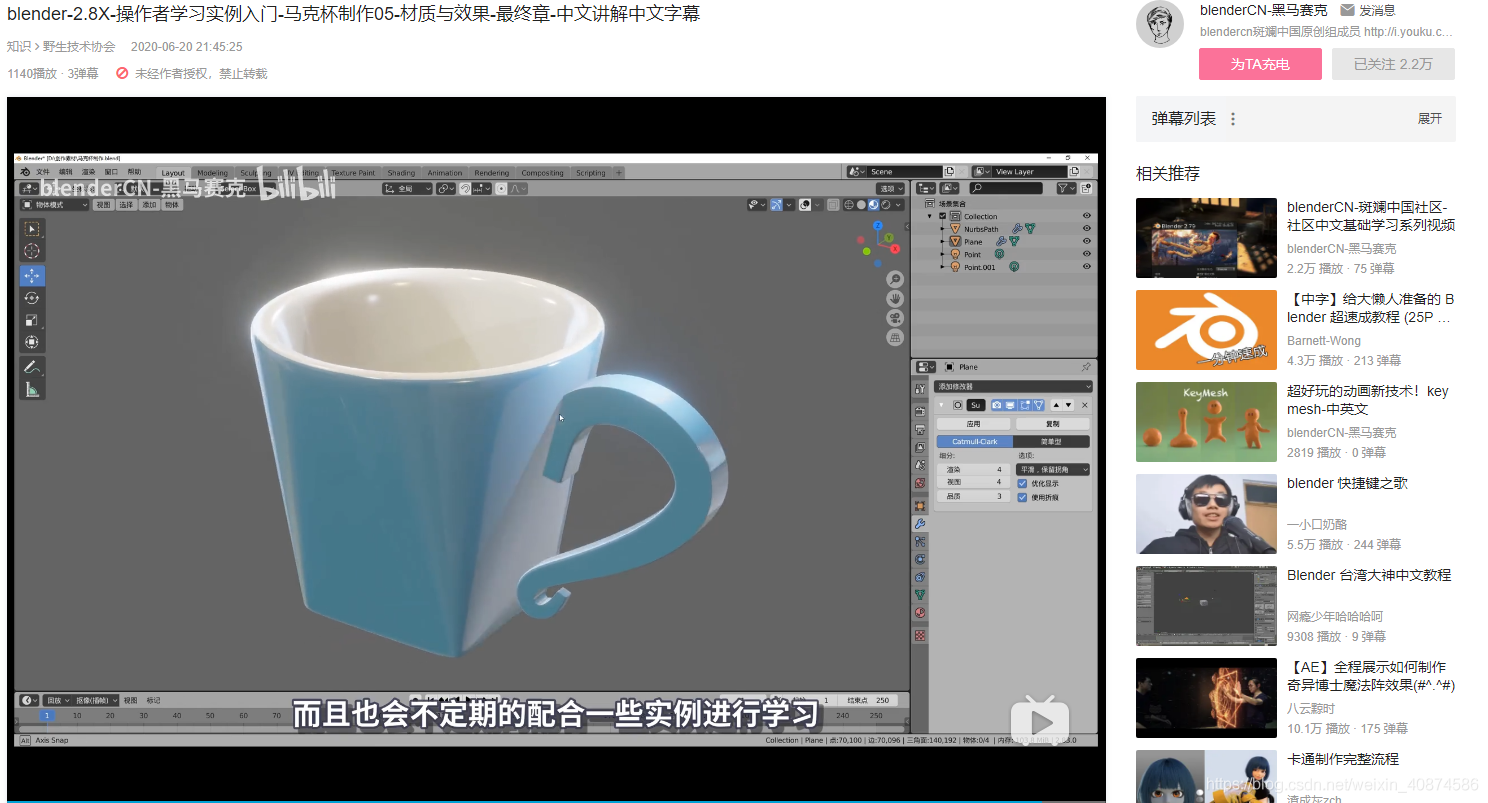The height and width of the screenshot is (803, 1488).
Task: Toggle X-ray mode in viewport header
Action: (x=833, y=205)
